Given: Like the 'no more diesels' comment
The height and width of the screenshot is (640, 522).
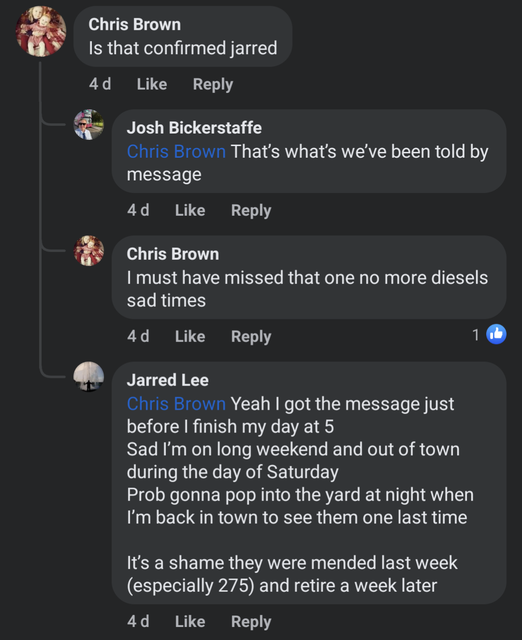Looking at the screenshot, I should point(190,336).
